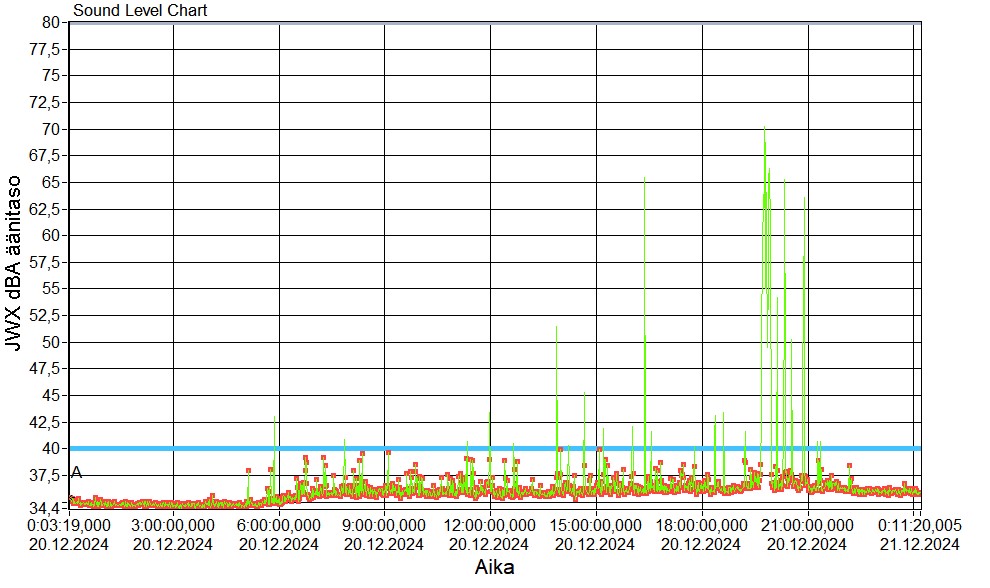
Task: Click the 51.5 dBA spike before 15:00
Action: pyautogui.click(x=556, y=328)
